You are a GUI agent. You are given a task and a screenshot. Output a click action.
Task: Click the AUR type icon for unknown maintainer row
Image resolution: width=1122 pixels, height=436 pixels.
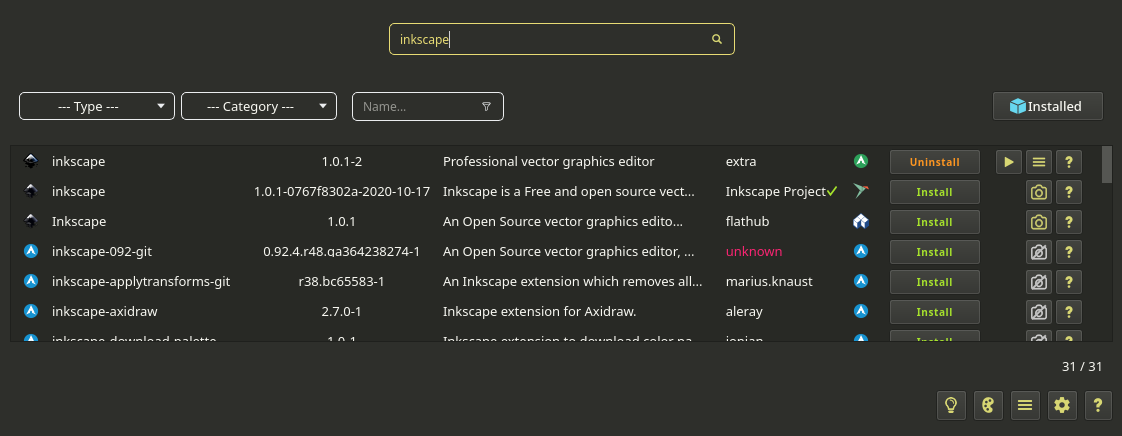point(861,251)
